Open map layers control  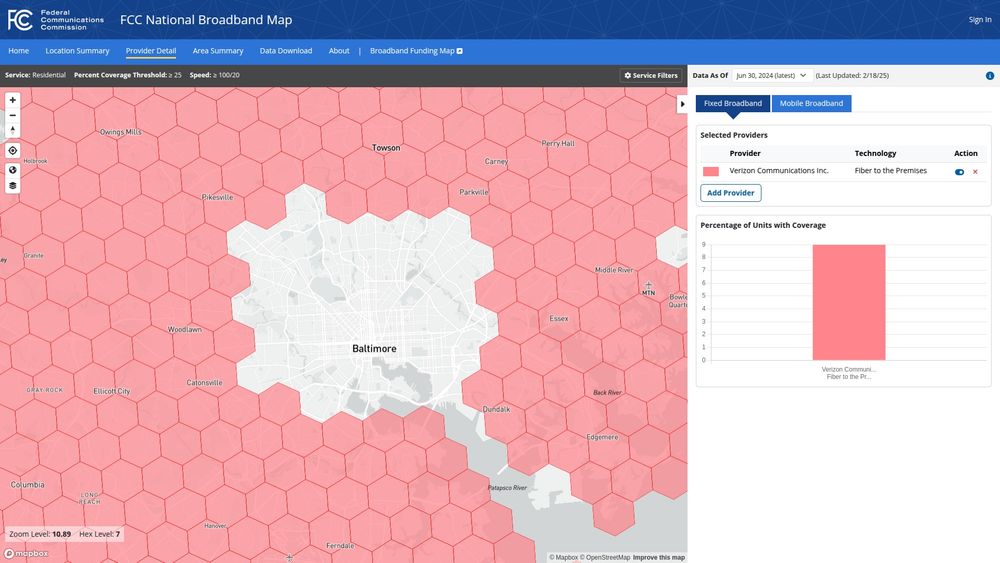click(12, 186)
